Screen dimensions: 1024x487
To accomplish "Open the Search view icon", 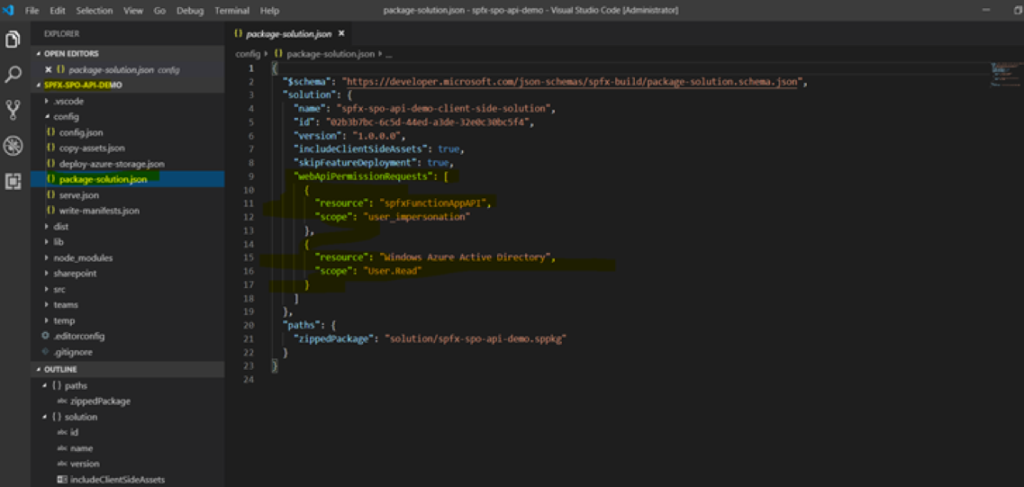I will (13, 75).
